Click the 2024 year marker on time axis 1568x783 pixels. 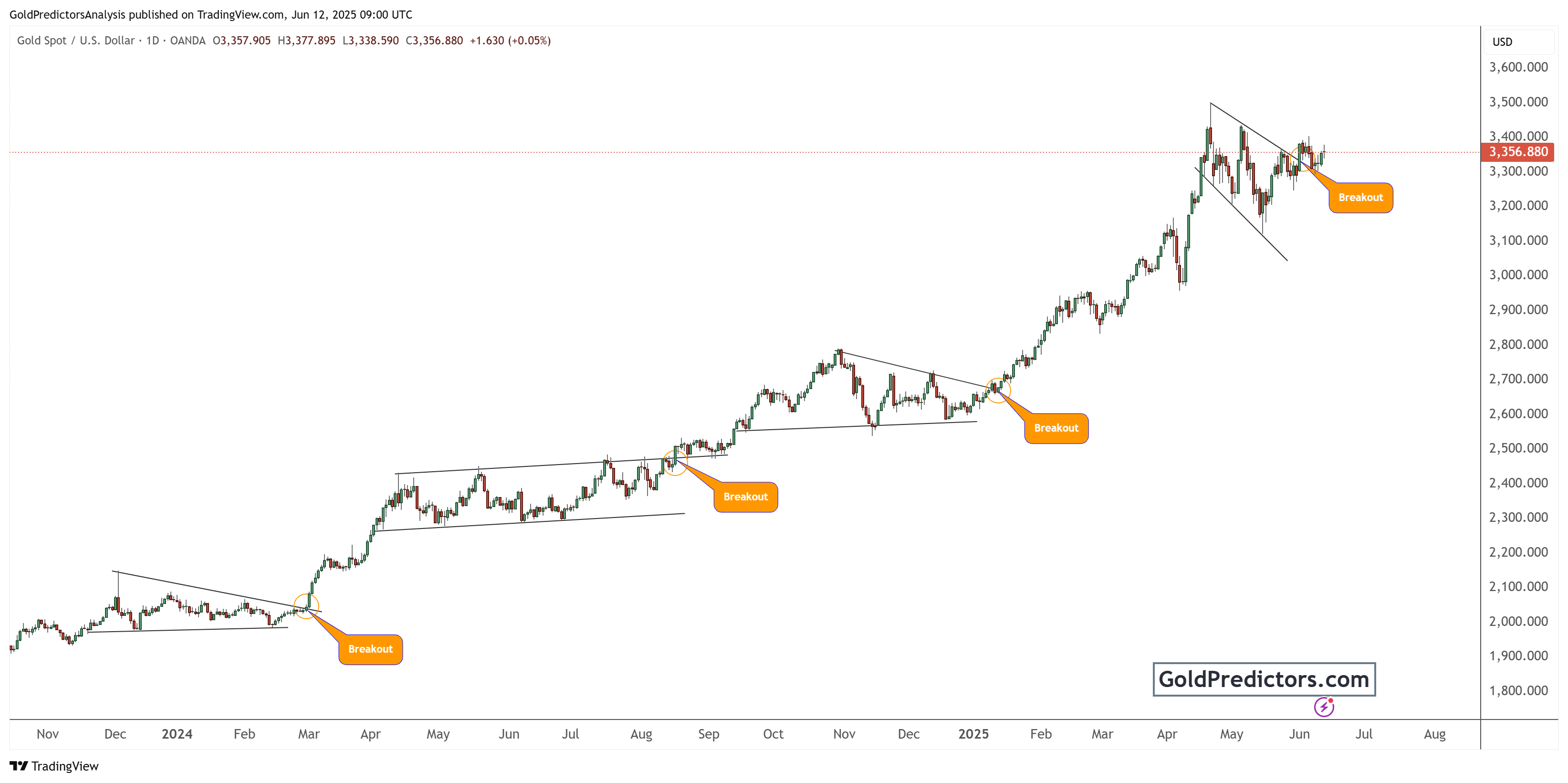177,734
